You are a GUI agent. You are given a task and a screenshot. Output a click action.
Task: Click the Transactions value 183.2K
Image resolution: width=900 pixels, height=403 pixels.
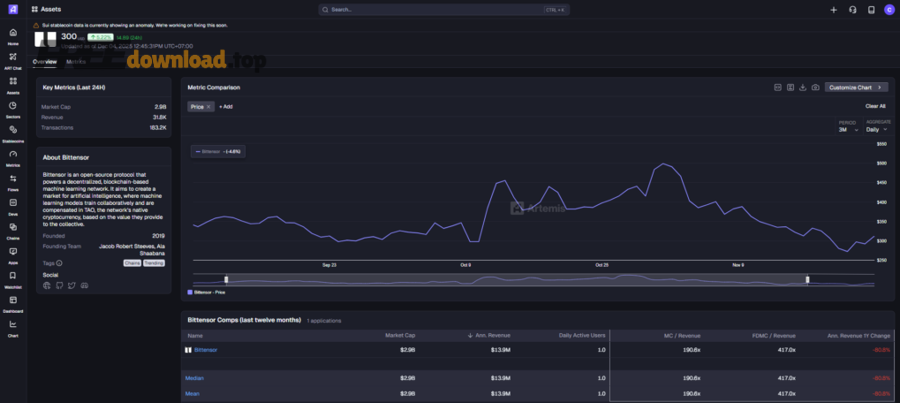158,127
